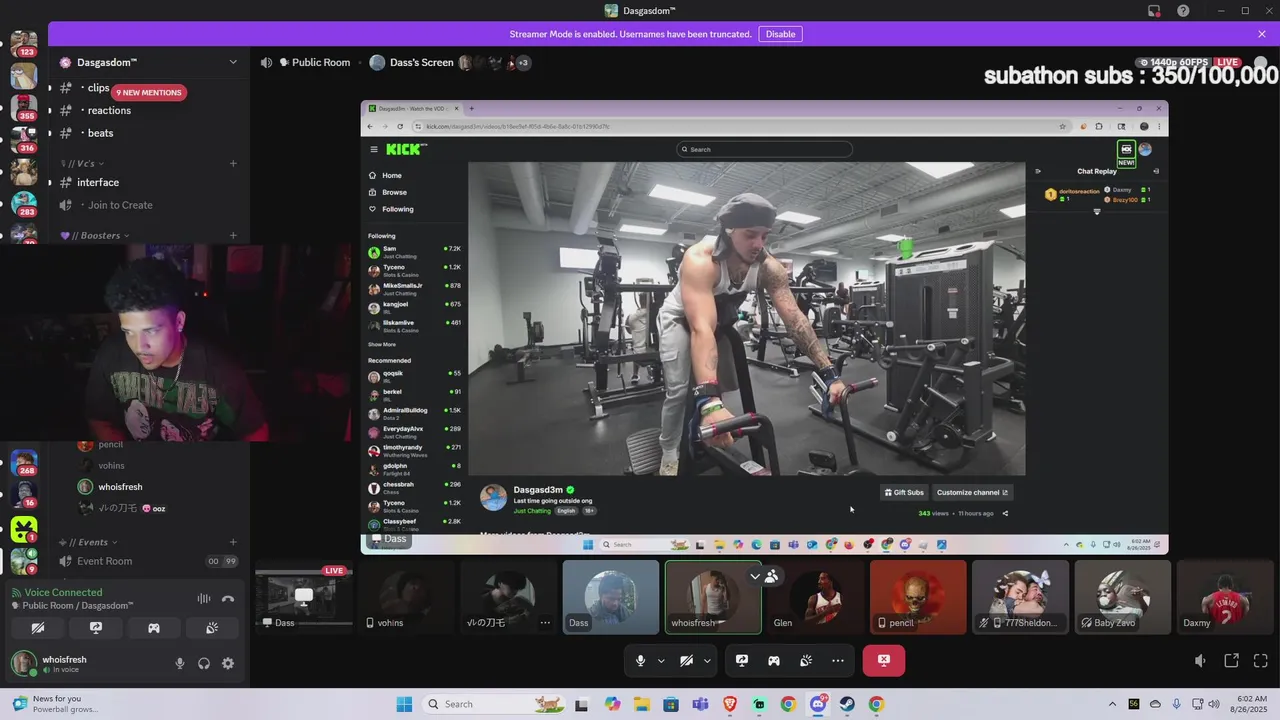Click the Public Room channel name in the header

point(321,62)
